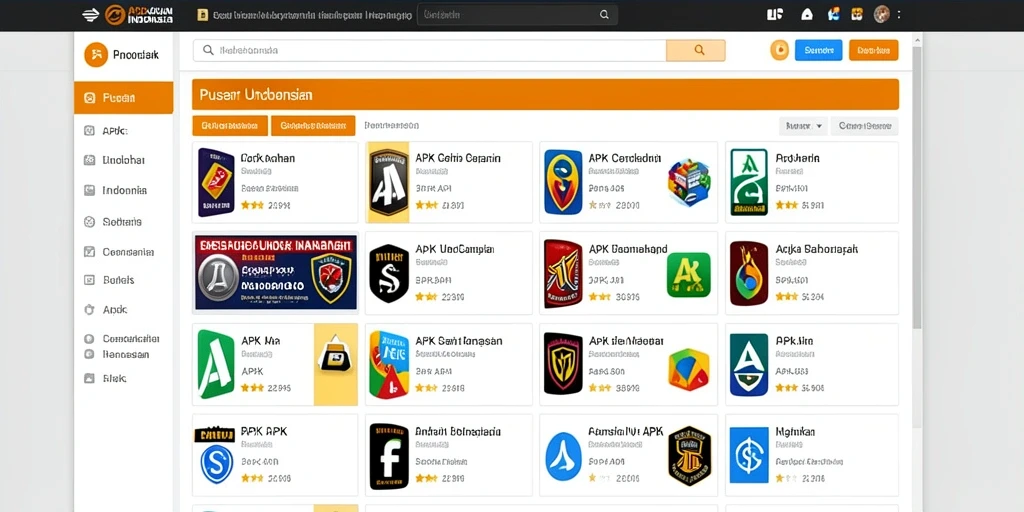Open the Anfarit Bolnataria app title
Image resolution: width=1024 pixels, height=512 pixels.
coord(458,432)
